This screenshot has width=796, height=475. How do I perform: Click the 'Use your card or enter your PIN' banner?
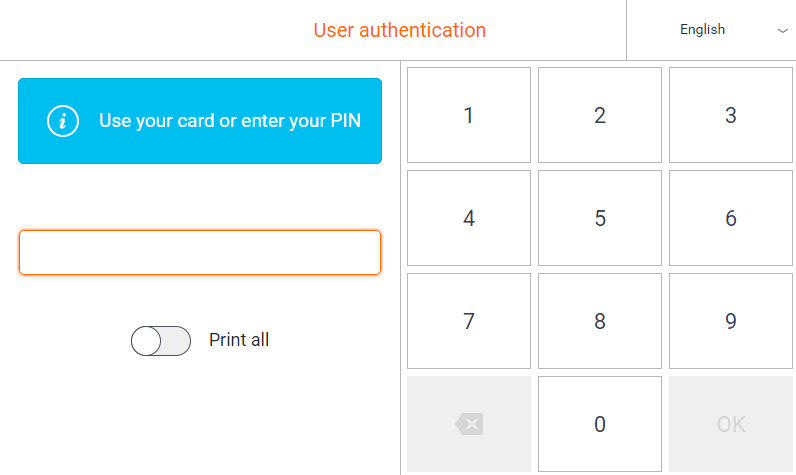coord(200,121)
